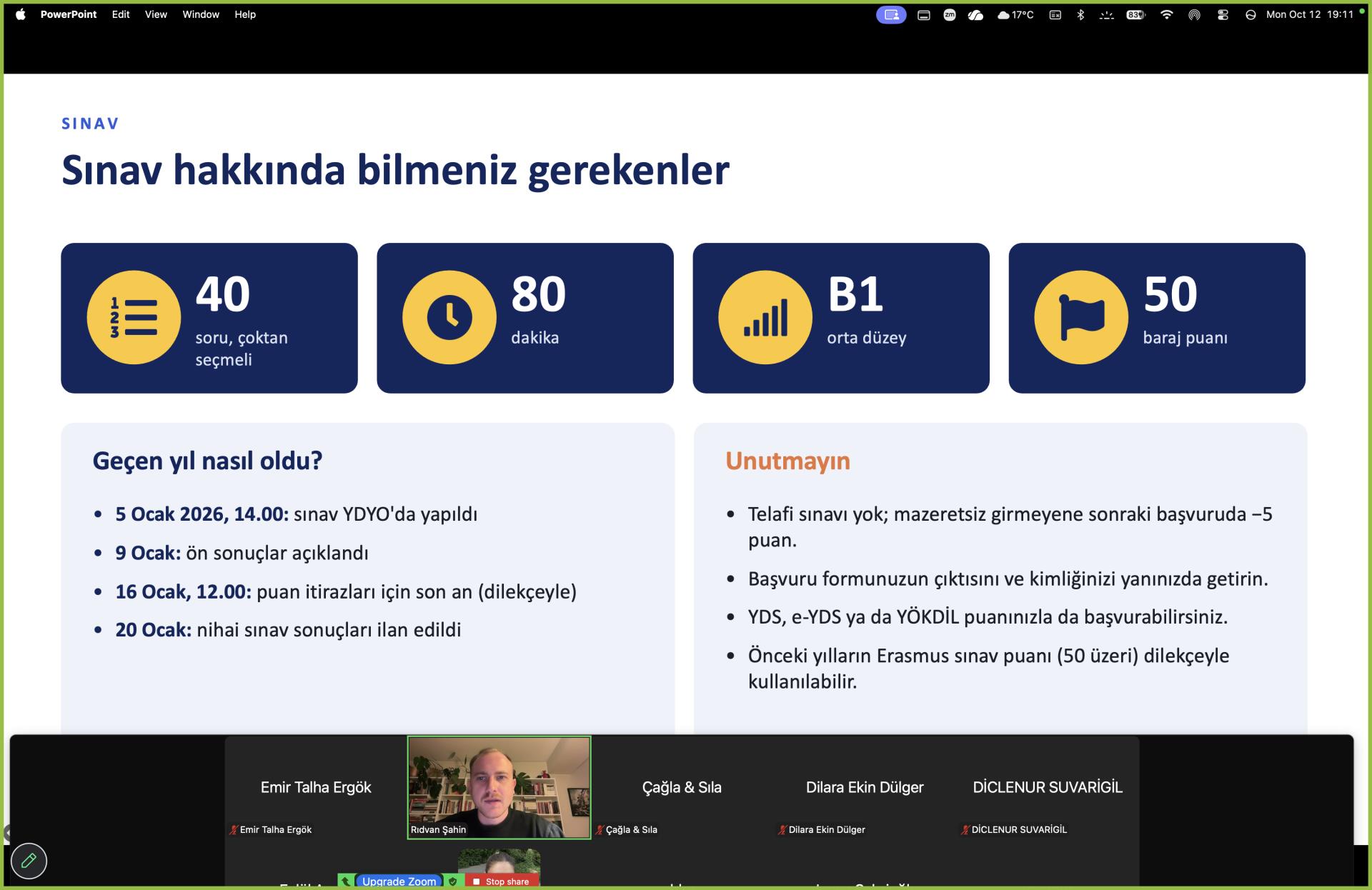Open the battery status icon

click(1136, 14)
